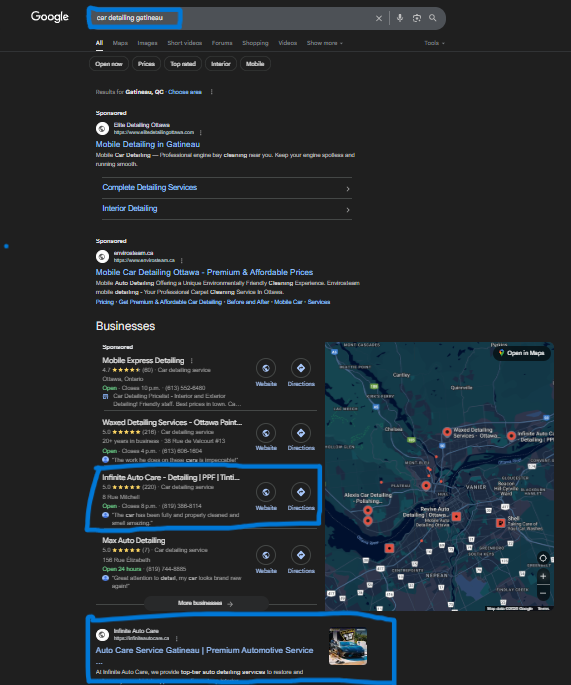Screen dimensions: 571x685
Task: Open Auto Care Service Gatineau result link
Action: (x=204, y=650)
